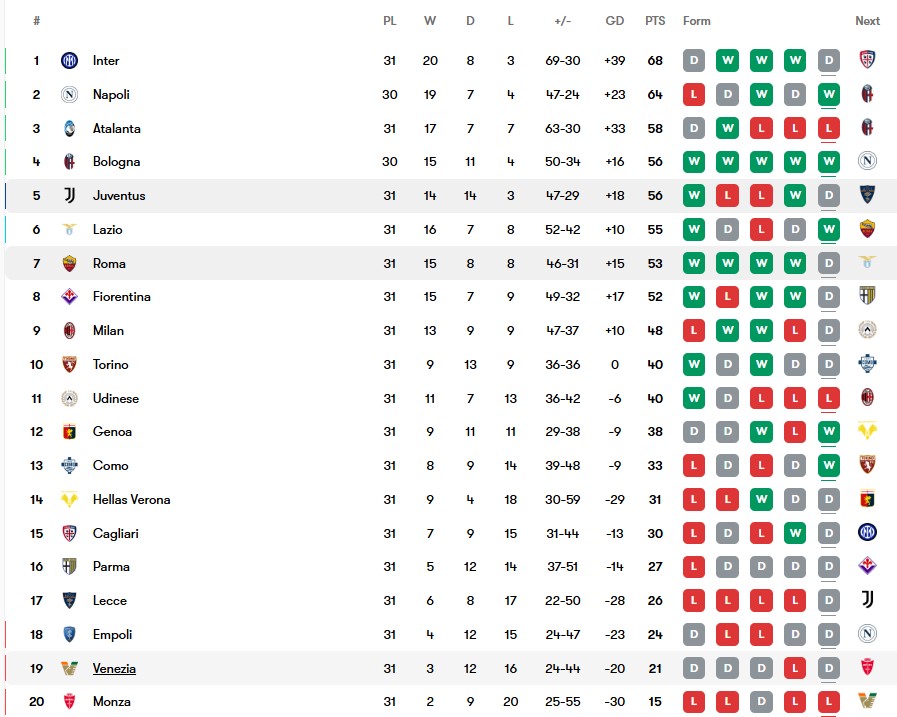The width and height of the screenshot is (897, 717).
Task: Sort table by PTS column header
Action: tap(655, 21)
